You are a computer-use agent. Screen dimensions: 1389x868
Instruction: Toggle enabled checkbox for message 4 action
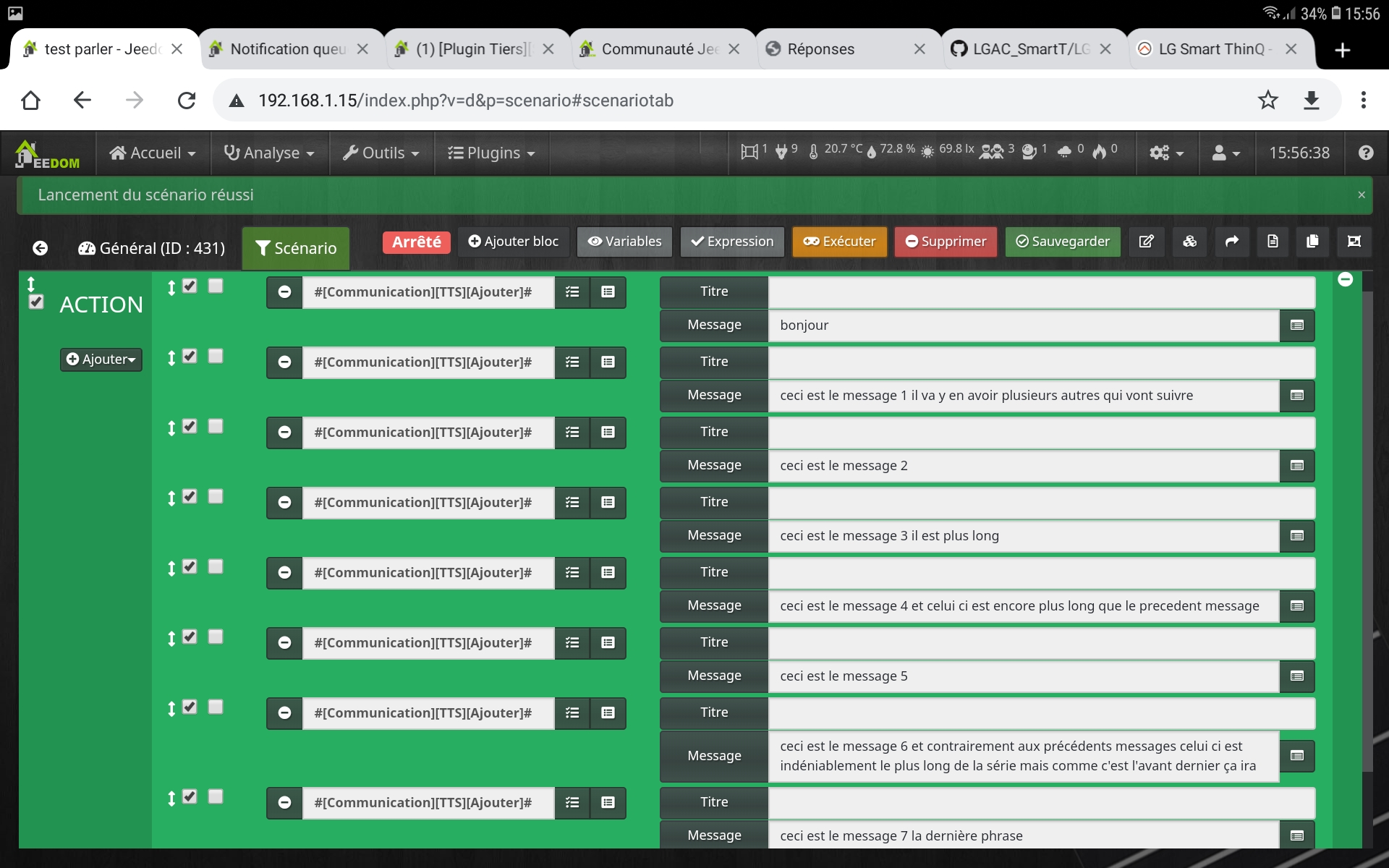tap(190, 567)
